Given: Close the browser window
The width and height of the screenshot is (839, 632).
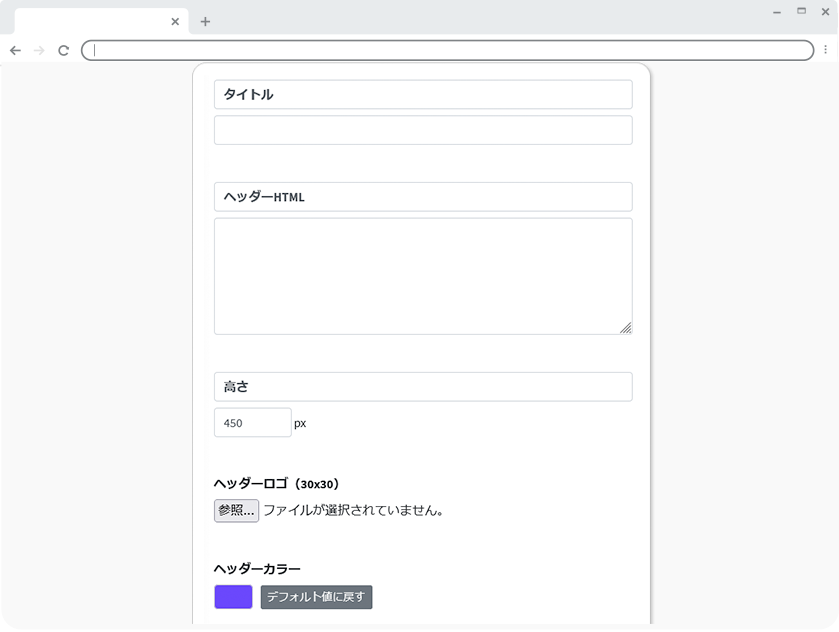Looking at the screenshot, I should [x=825, y=12].
